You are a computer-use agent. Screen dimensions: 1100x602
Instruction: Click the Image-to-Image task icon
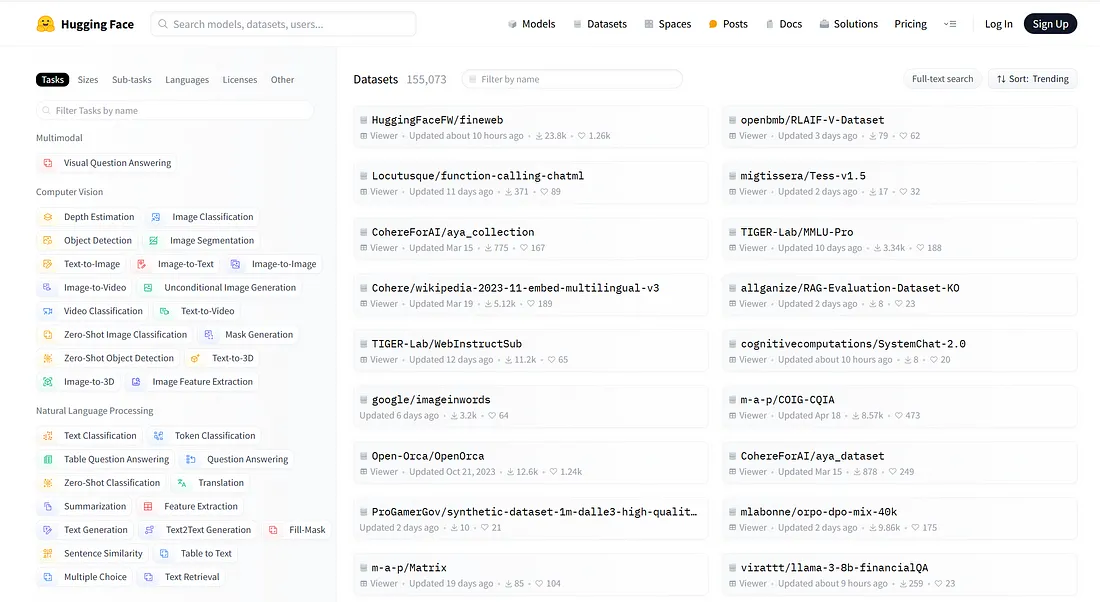tap(236, 264)
